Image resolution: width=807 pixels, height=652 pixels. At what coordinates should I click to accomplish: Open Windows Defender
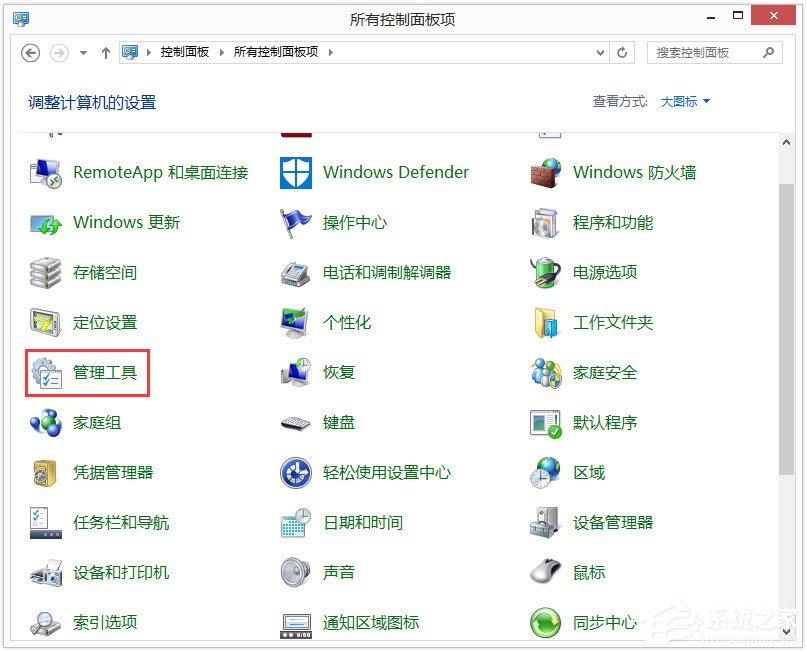click(x=394, y=172)
